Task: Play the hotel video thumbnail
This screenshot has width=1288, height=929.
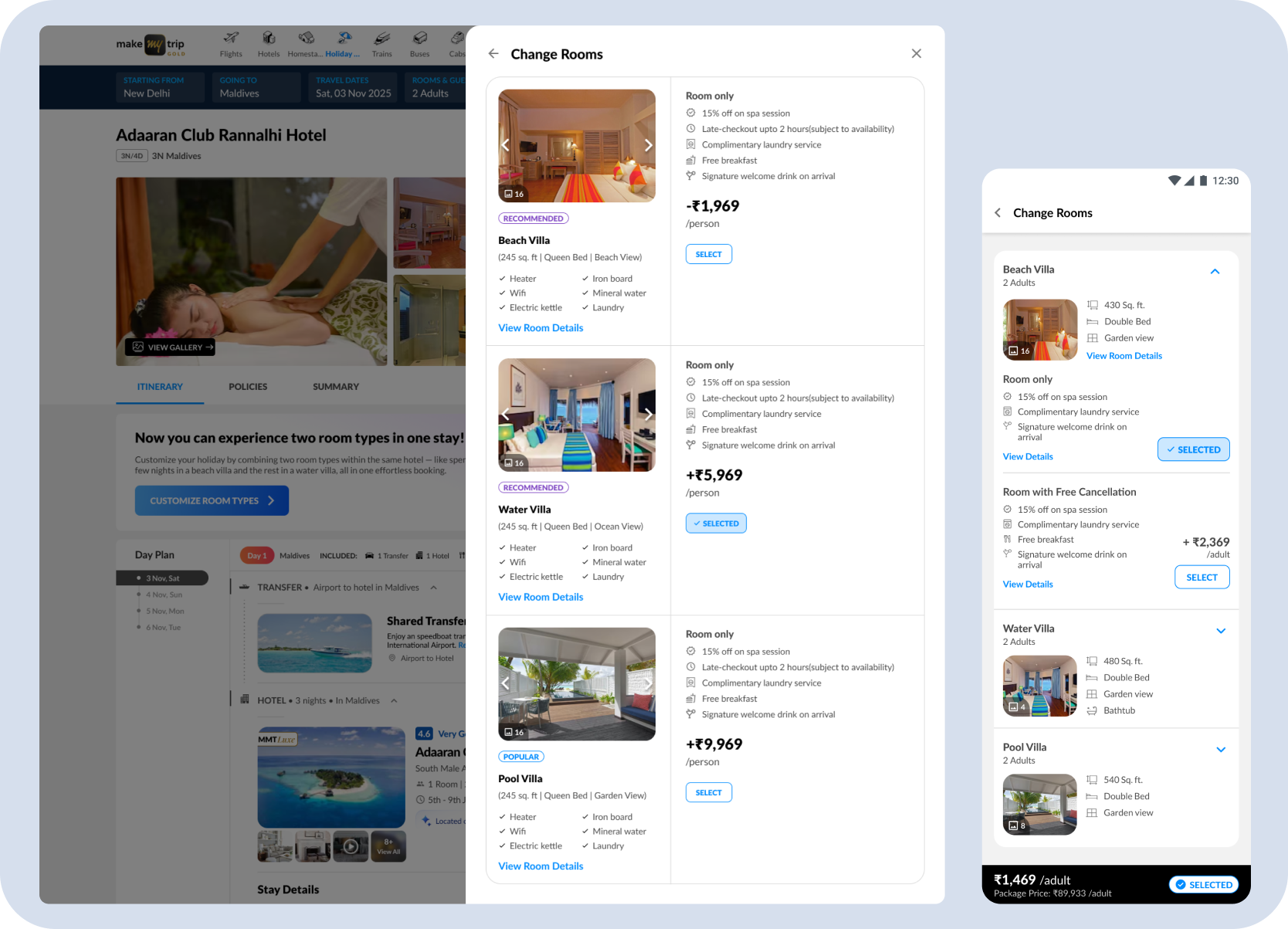Action: [351, 846]
